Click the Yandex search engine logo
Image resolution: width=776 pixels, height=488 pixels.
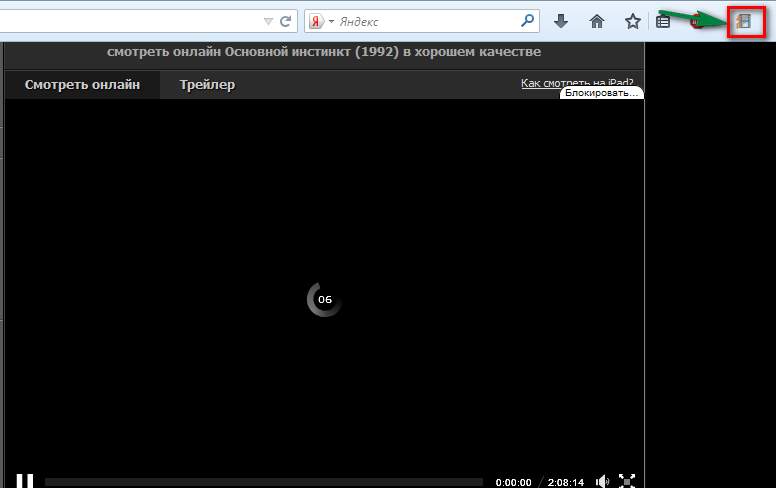pyautogui.click(x=316, y=21)
